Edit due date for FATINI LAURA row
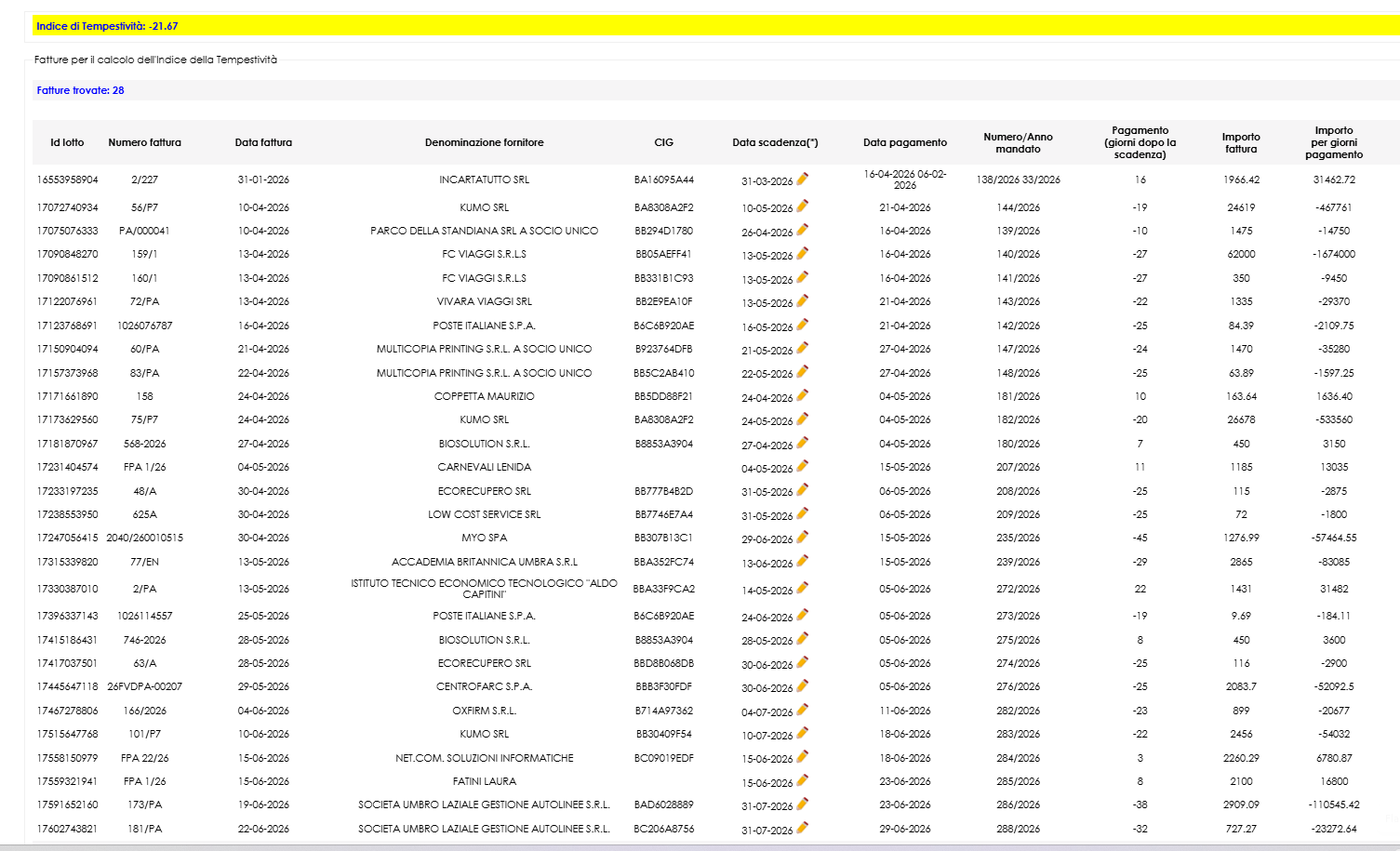Screen dimensions: 1400x851 click(802, 780)
